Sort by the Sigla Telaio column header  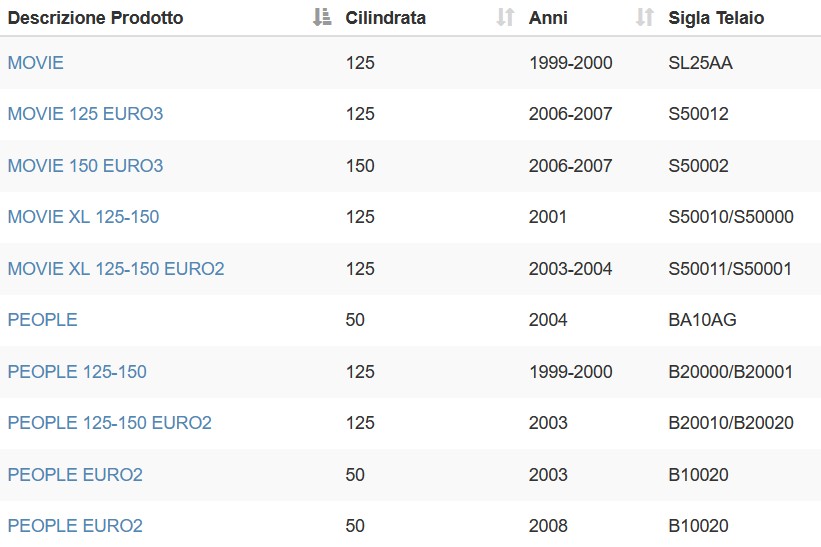pyautogui.click(x=716, y=18)
